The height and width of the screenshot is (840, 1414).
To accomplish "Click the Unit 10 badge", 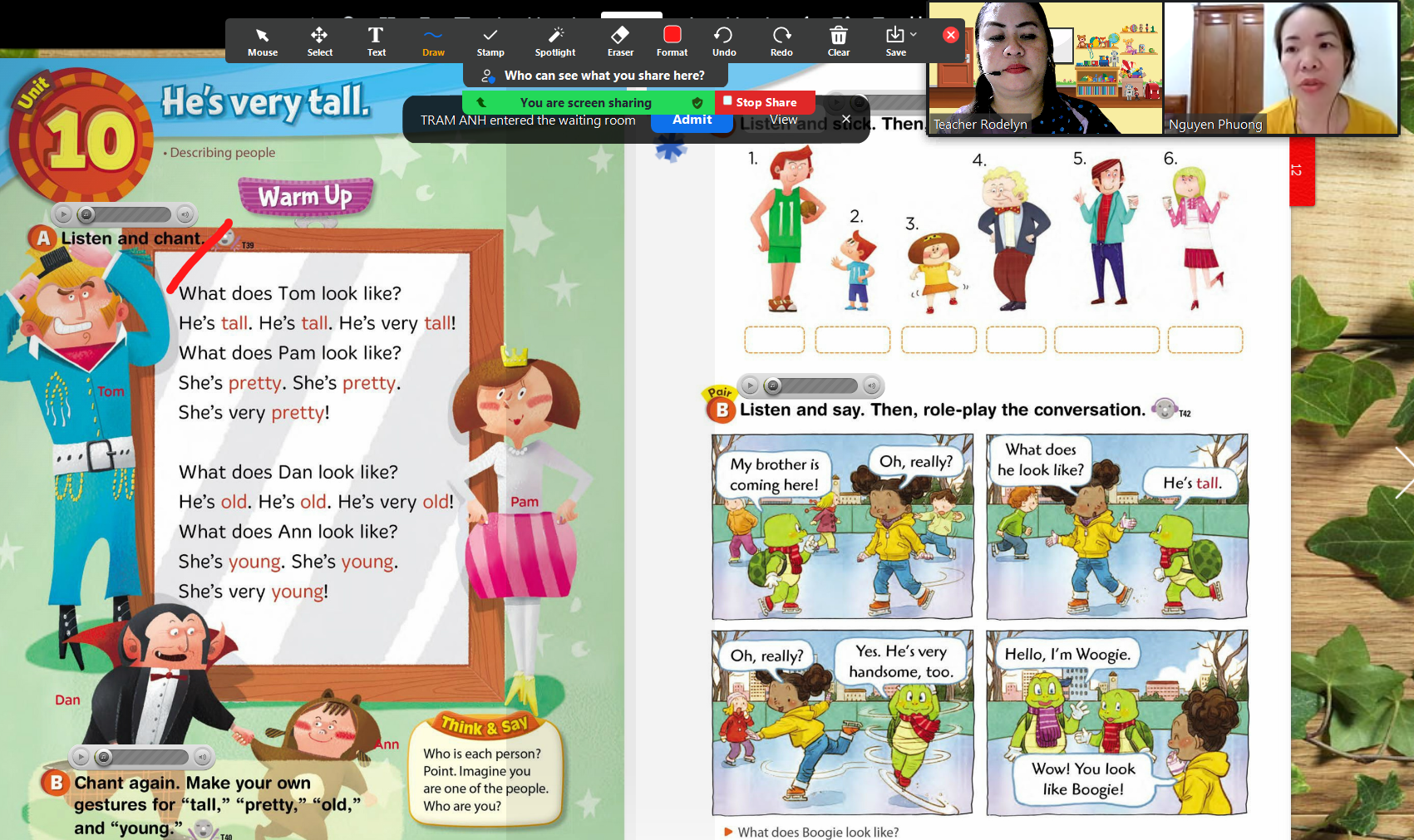I will click(x=81, y=135).
